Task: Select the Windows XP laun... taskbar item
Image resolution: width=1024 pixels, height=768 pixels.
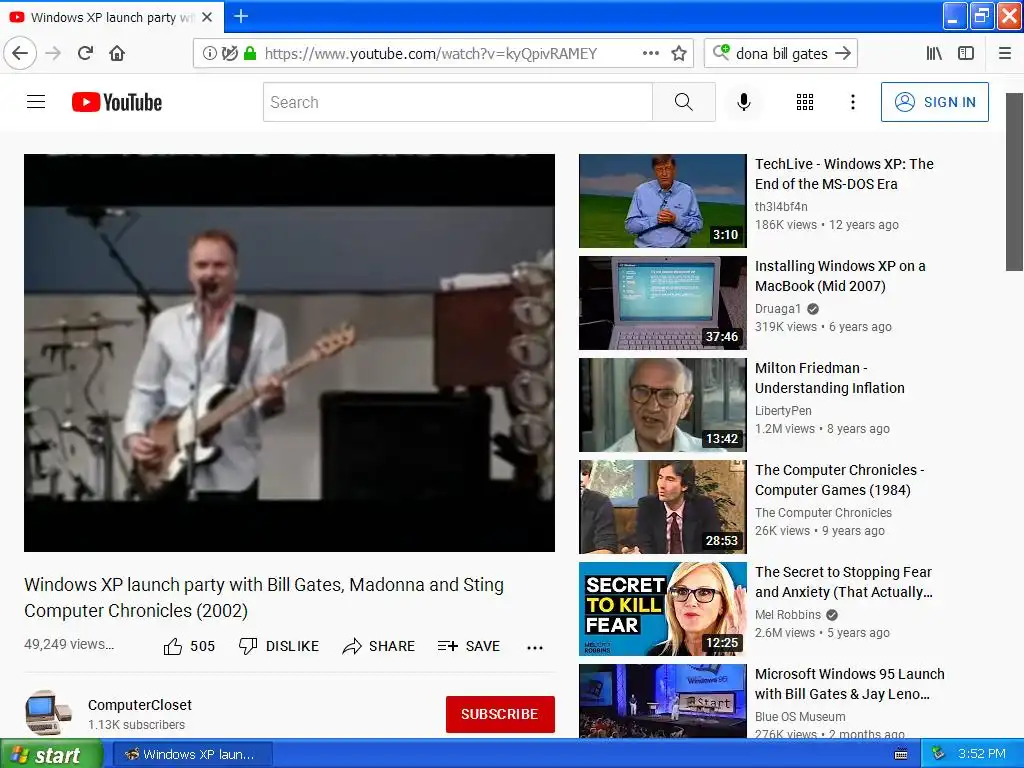Action: tap(193, 754)
